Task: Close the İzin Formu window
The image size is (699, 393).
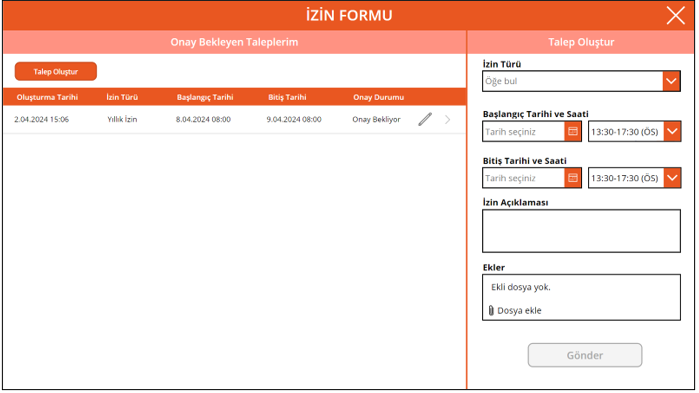Action: coord(675,16)
